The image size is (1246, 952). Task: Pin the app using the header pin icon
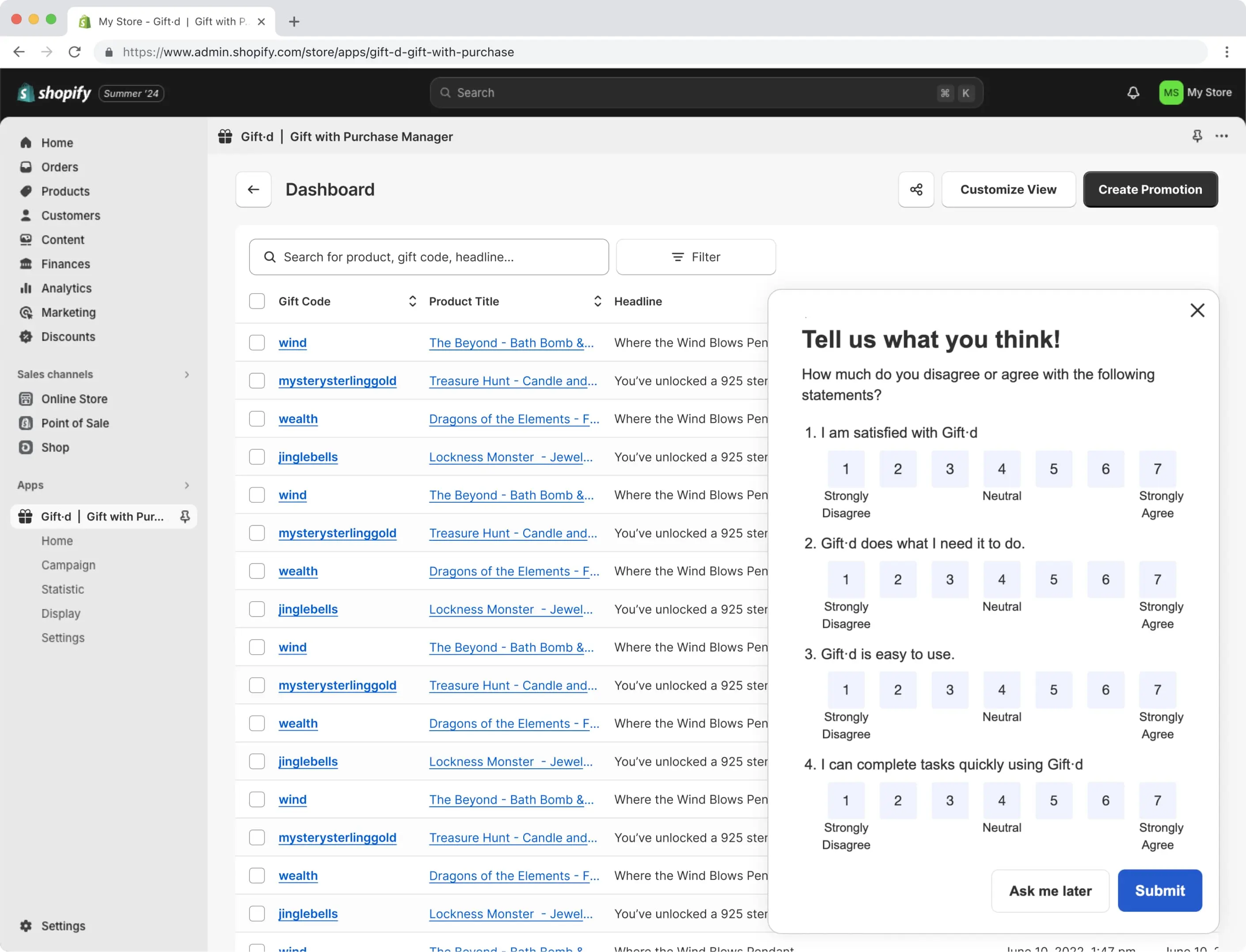click(1197, 136)
